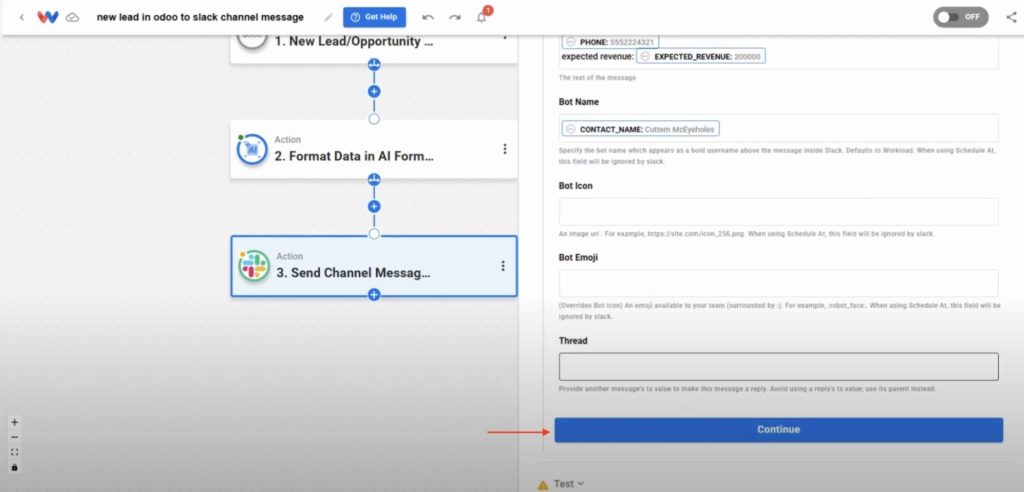Remove the PHONE tag from the message
The height and width of the screenshot is (492, 1024).
570,42
